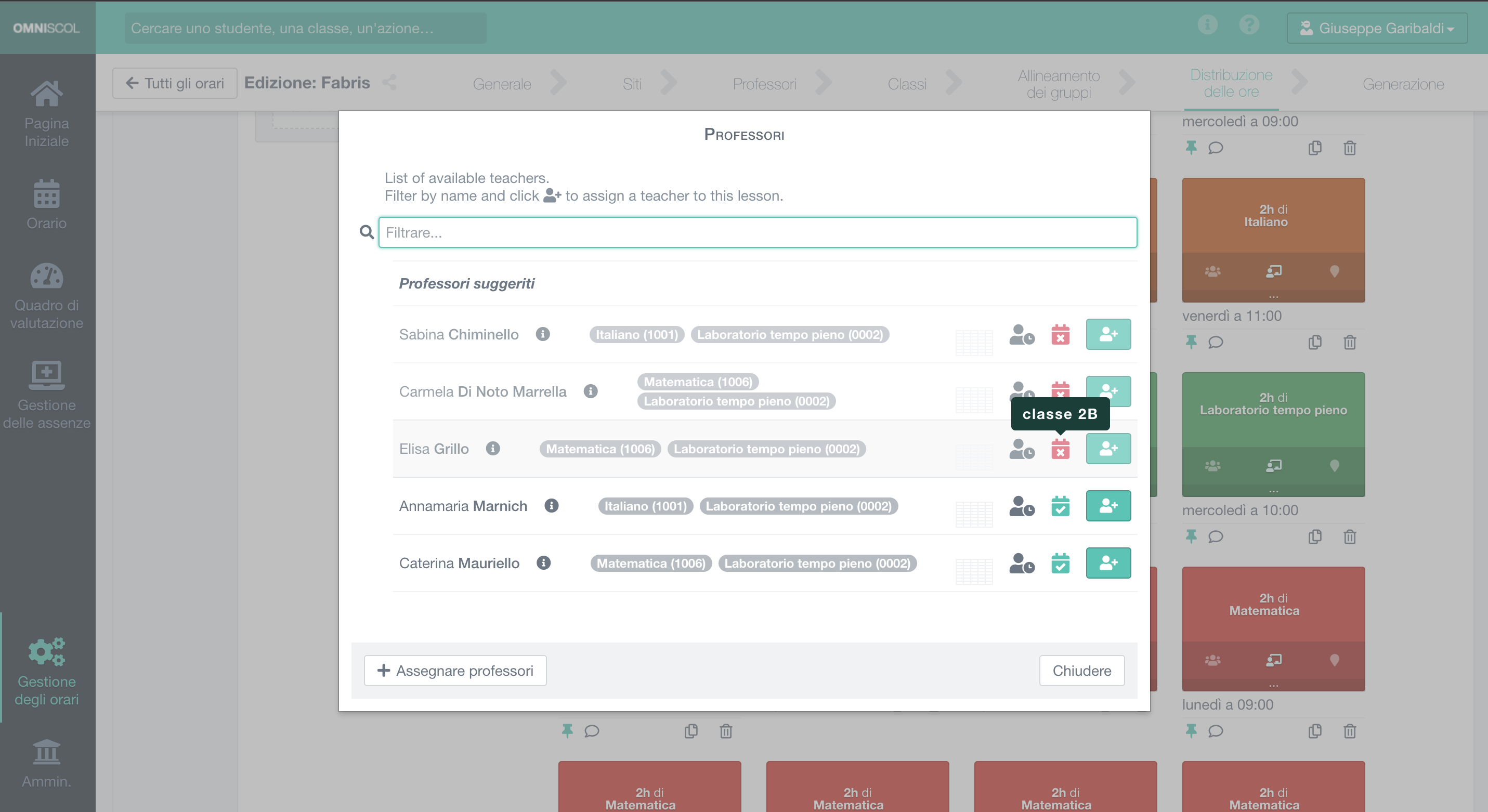This screenshot has height=812, width=1488.
Task: Click person-clock icon for Sabina Chiminello
Action: point(1021,334)
